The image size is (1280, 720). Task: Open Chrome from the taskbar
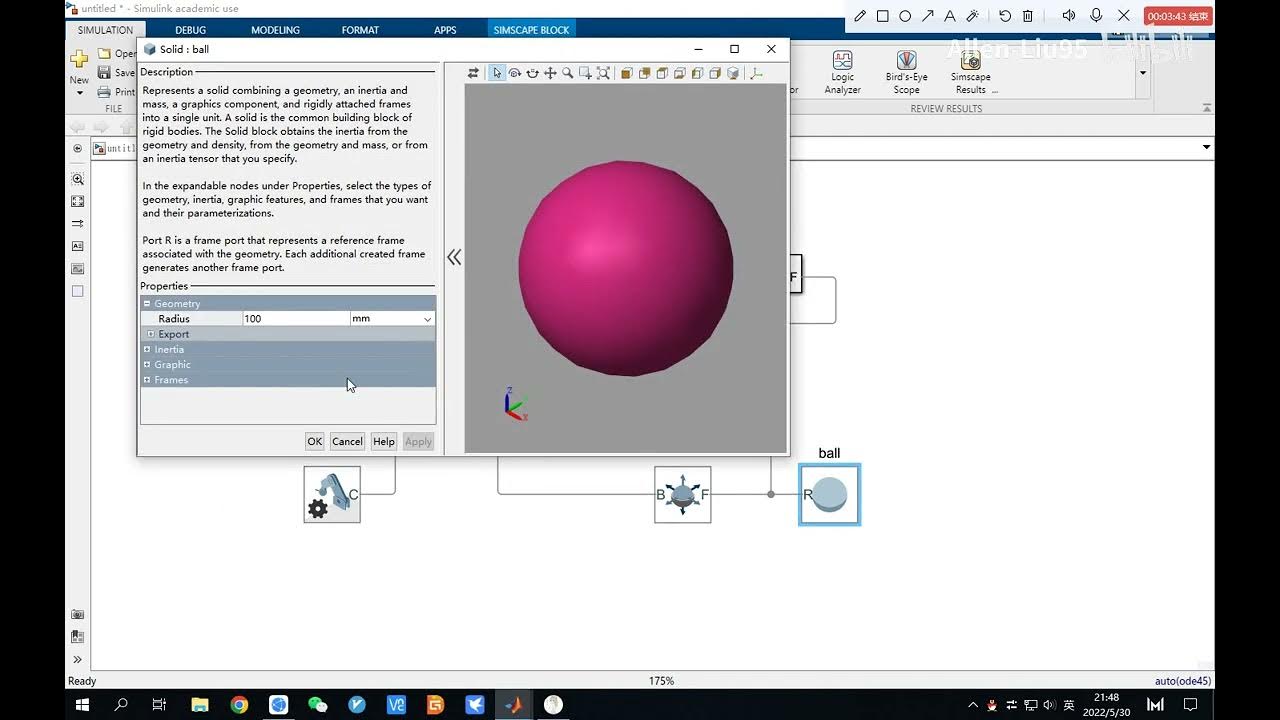(x=239, y=705)
